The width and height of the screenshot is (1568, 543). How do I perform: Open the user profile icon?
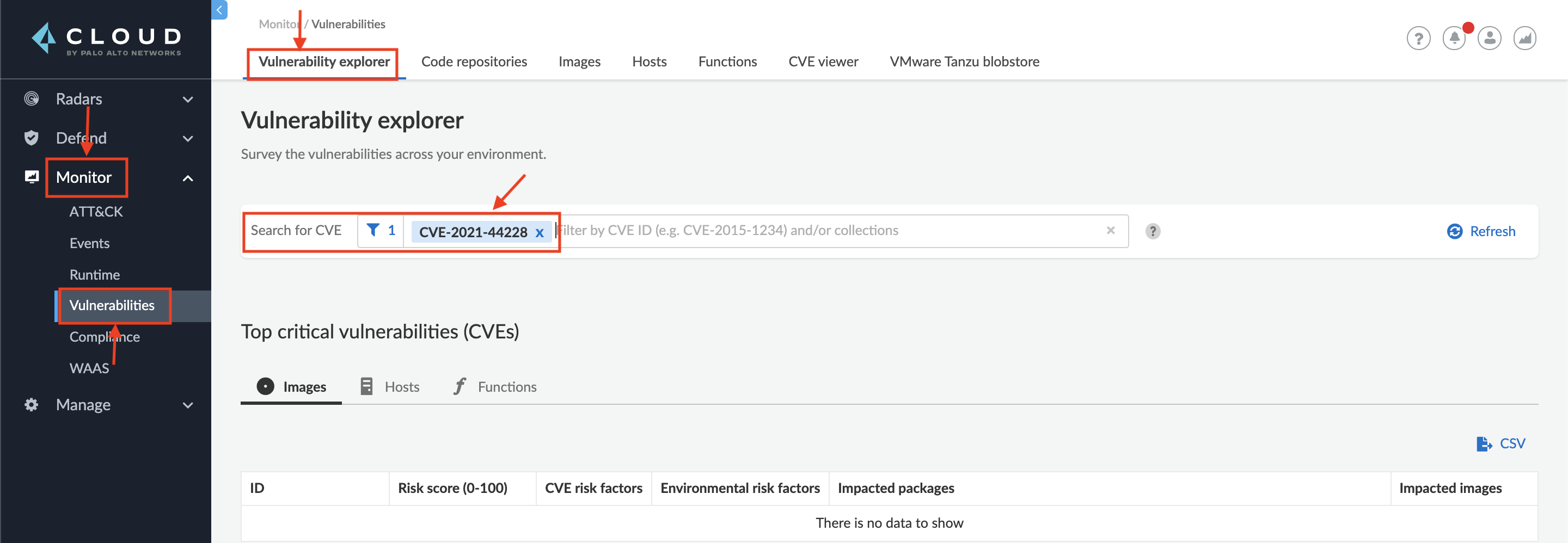point(1489,38)
